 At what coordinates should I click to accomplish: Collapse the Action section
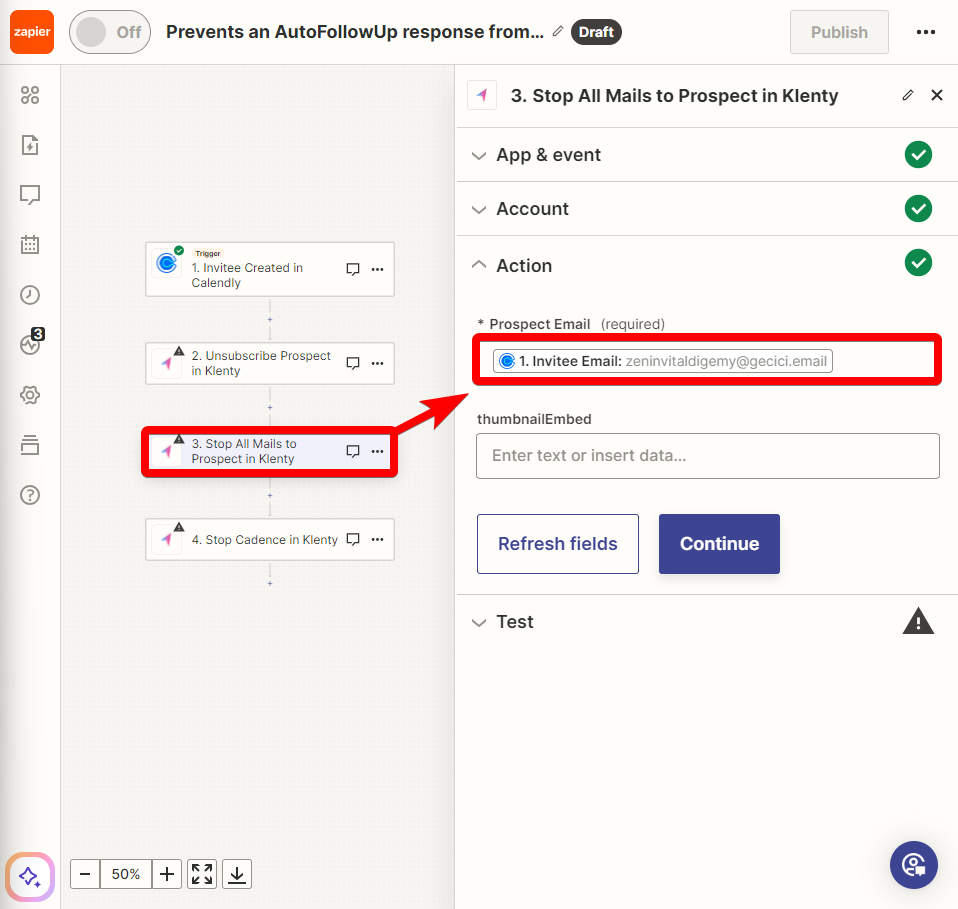pos(707,265)
